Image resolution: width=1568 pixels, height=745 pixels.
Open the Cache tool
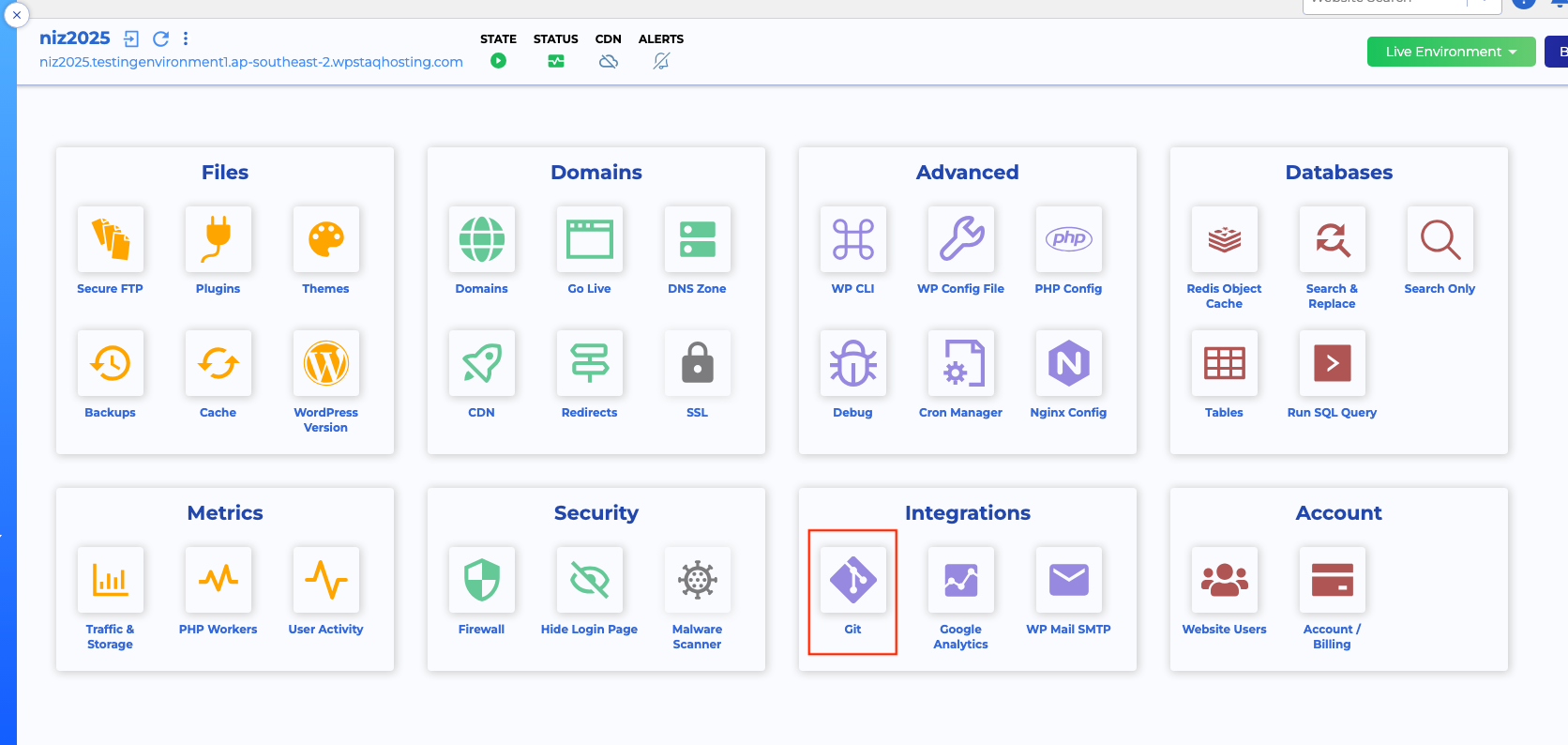219,363
